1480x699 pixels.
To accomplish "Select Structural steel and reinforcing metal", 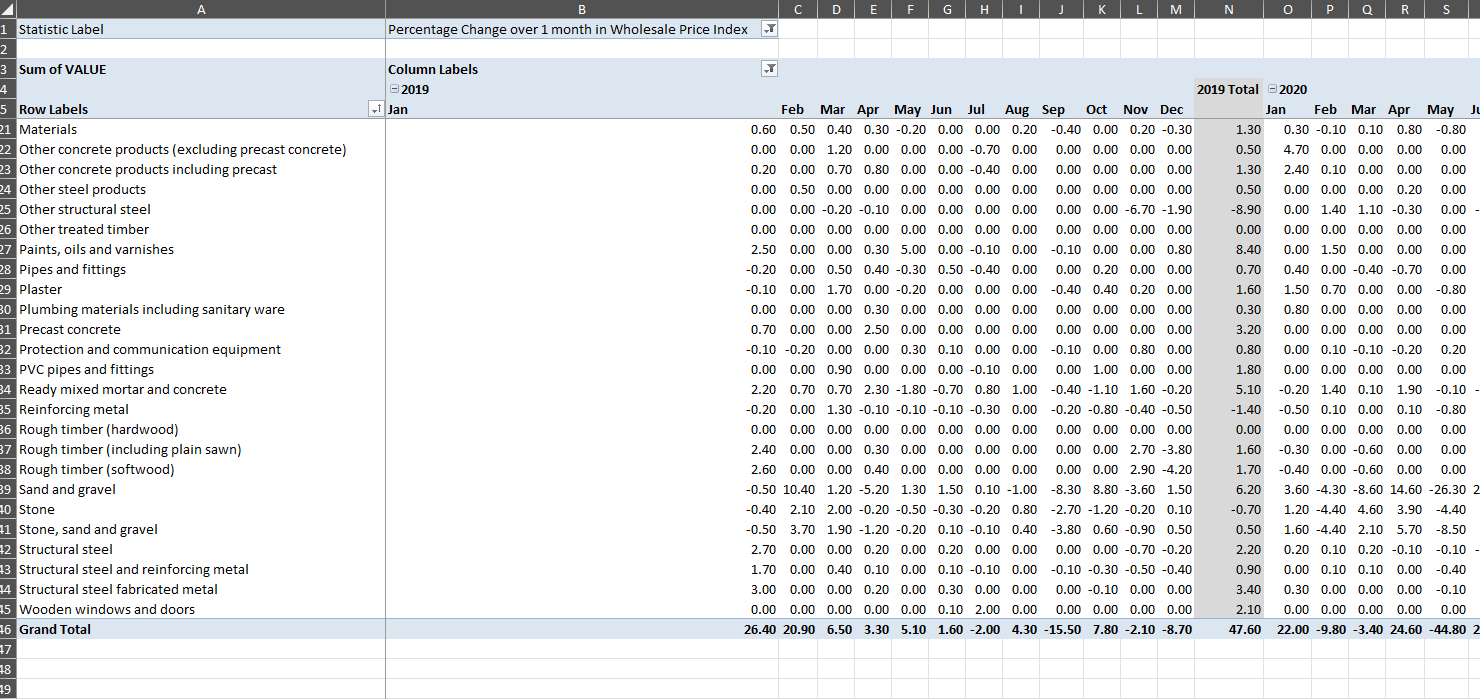I will coord(134,569).
